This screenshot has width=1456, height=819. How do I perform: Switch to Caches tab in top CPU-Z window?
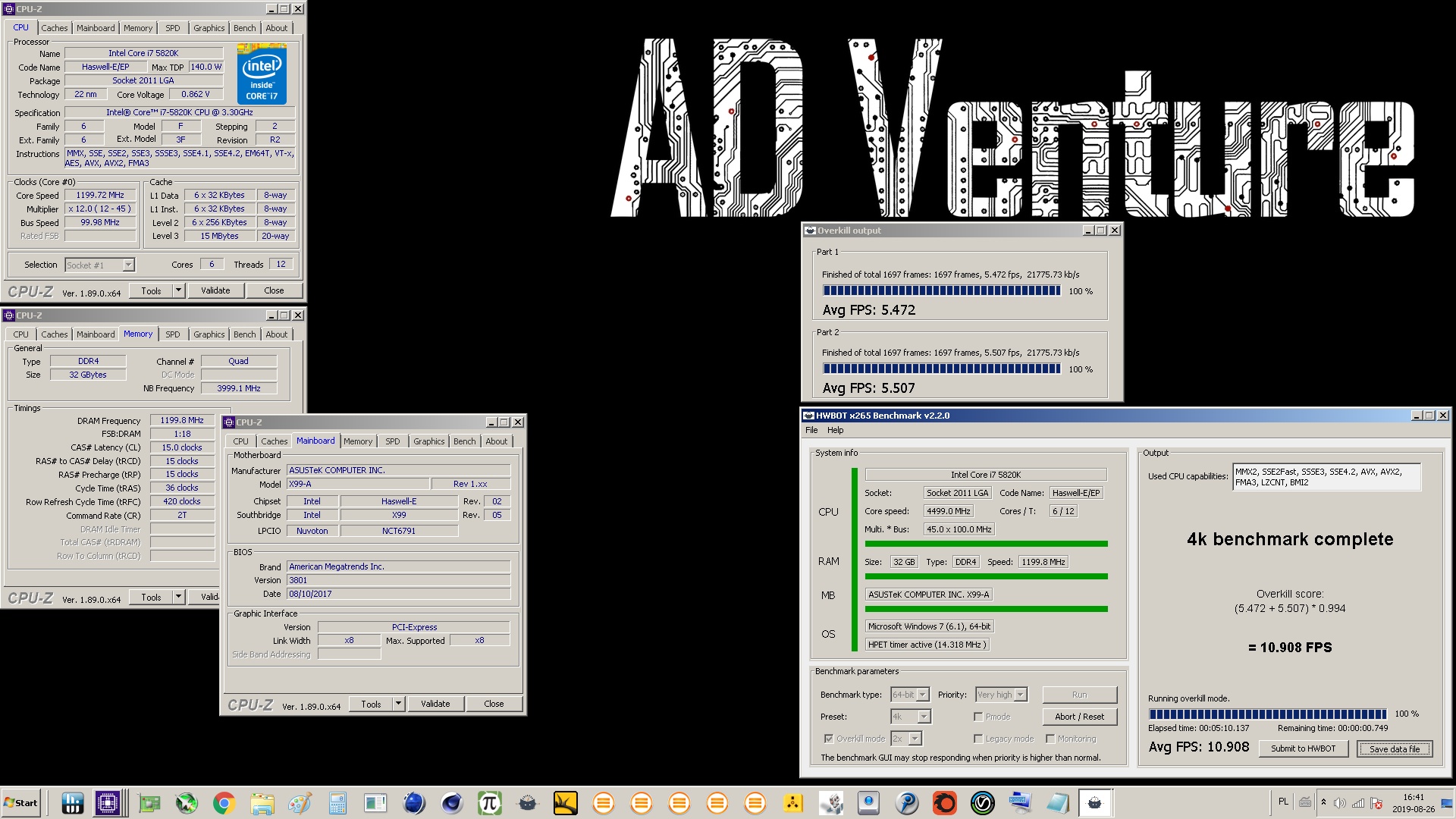point(55,28)
